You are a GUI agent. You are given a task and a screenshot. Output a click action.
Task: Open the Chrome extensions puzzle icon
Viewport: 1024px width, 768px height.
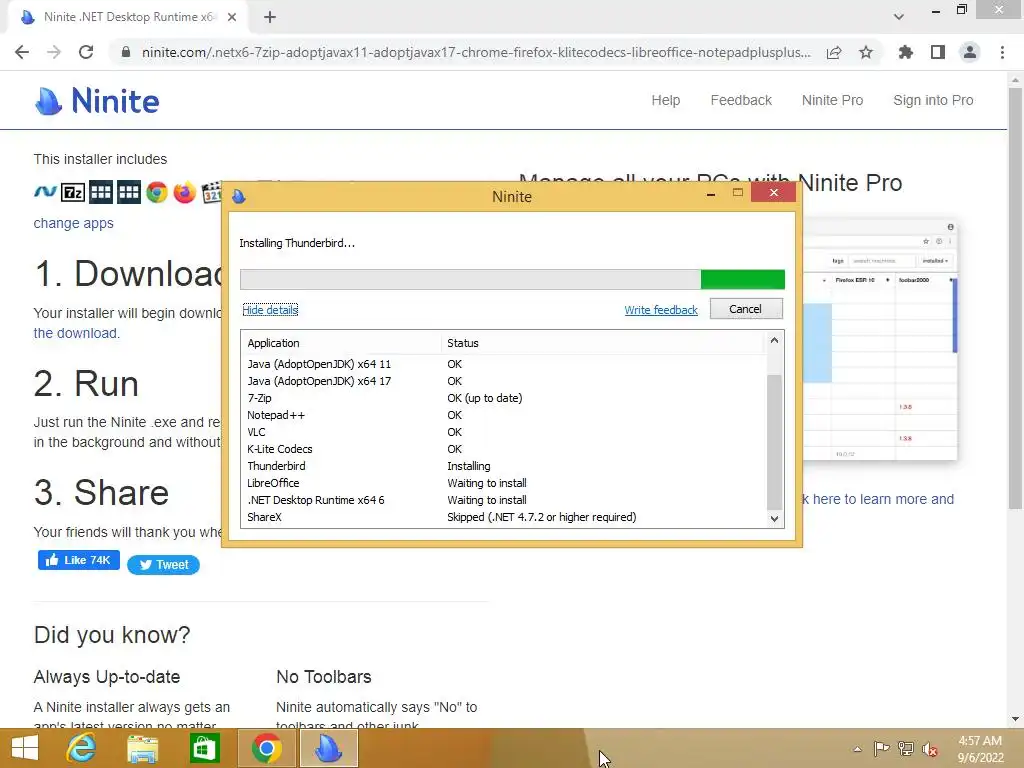(x=905, y=52)
